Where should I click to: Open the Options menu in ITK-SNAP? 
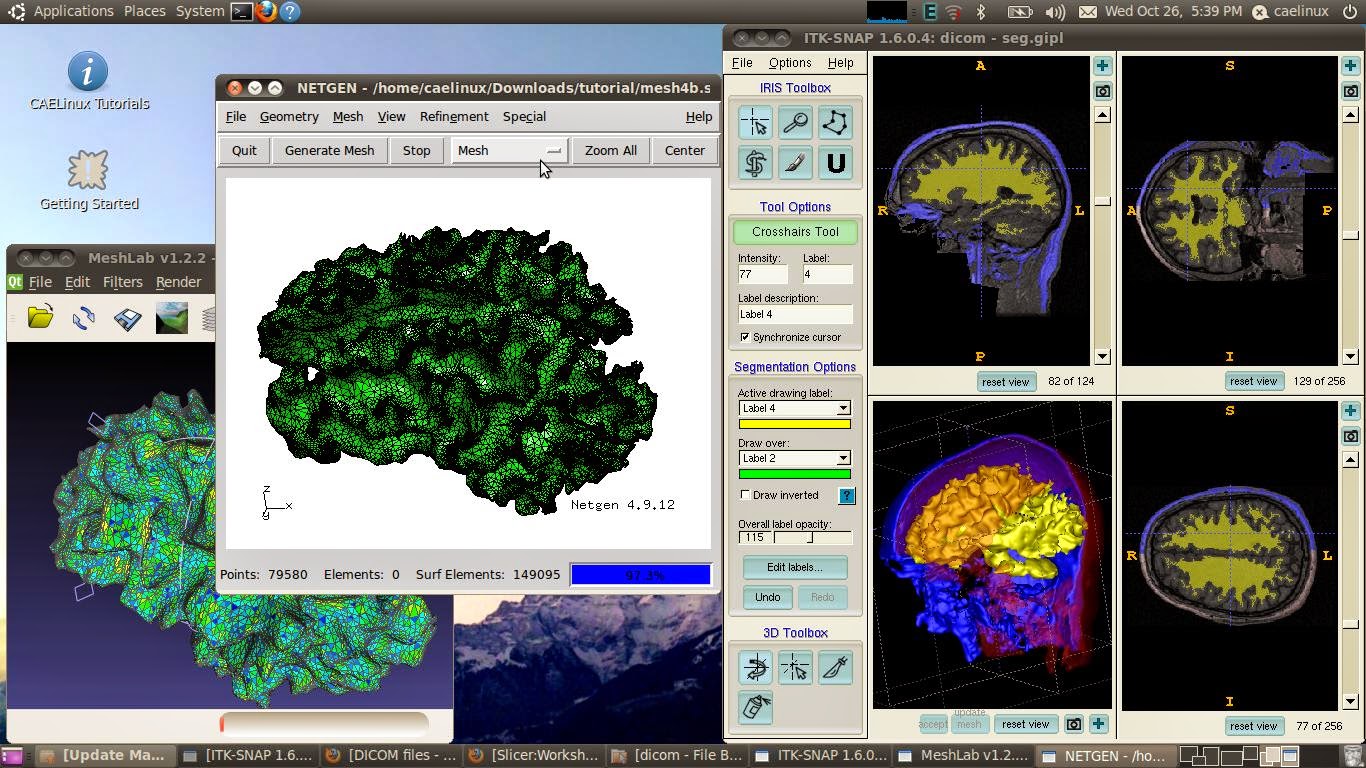point(790,62)
